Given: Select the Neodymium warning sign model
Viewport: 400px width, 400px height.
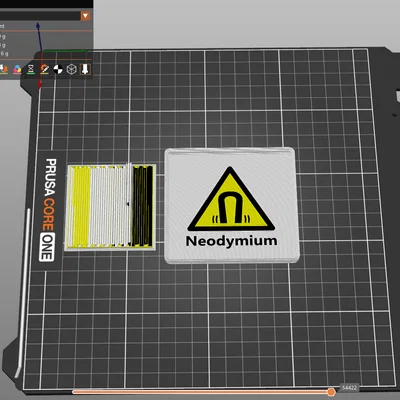Looking at the screenshot, I should point(232,205).
